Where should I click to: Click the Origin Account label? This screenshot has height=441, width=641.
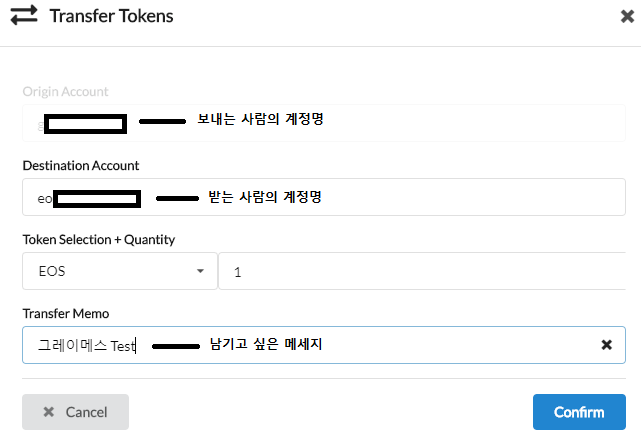65,92
